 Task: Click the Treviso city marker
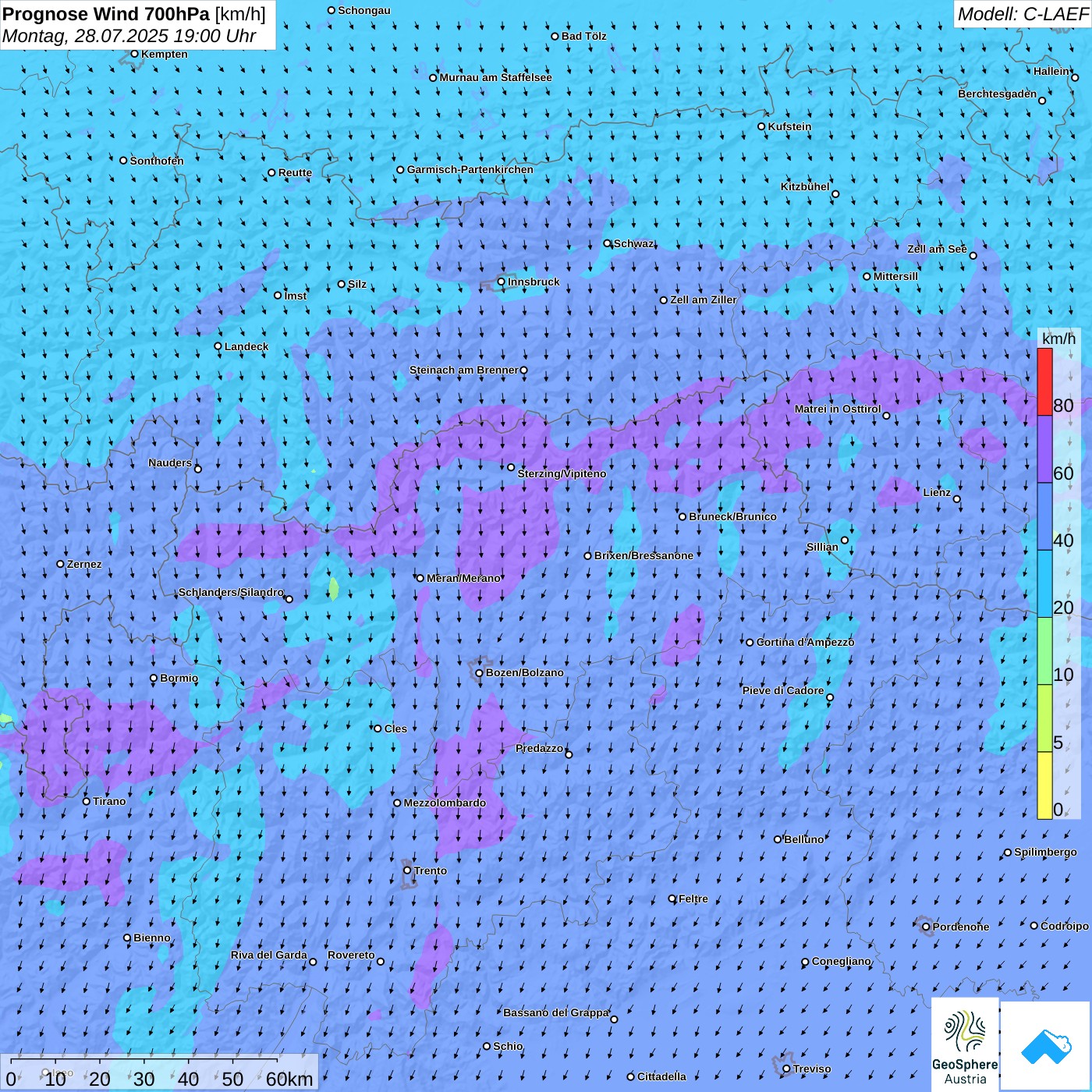click(x=786, y=1069)
